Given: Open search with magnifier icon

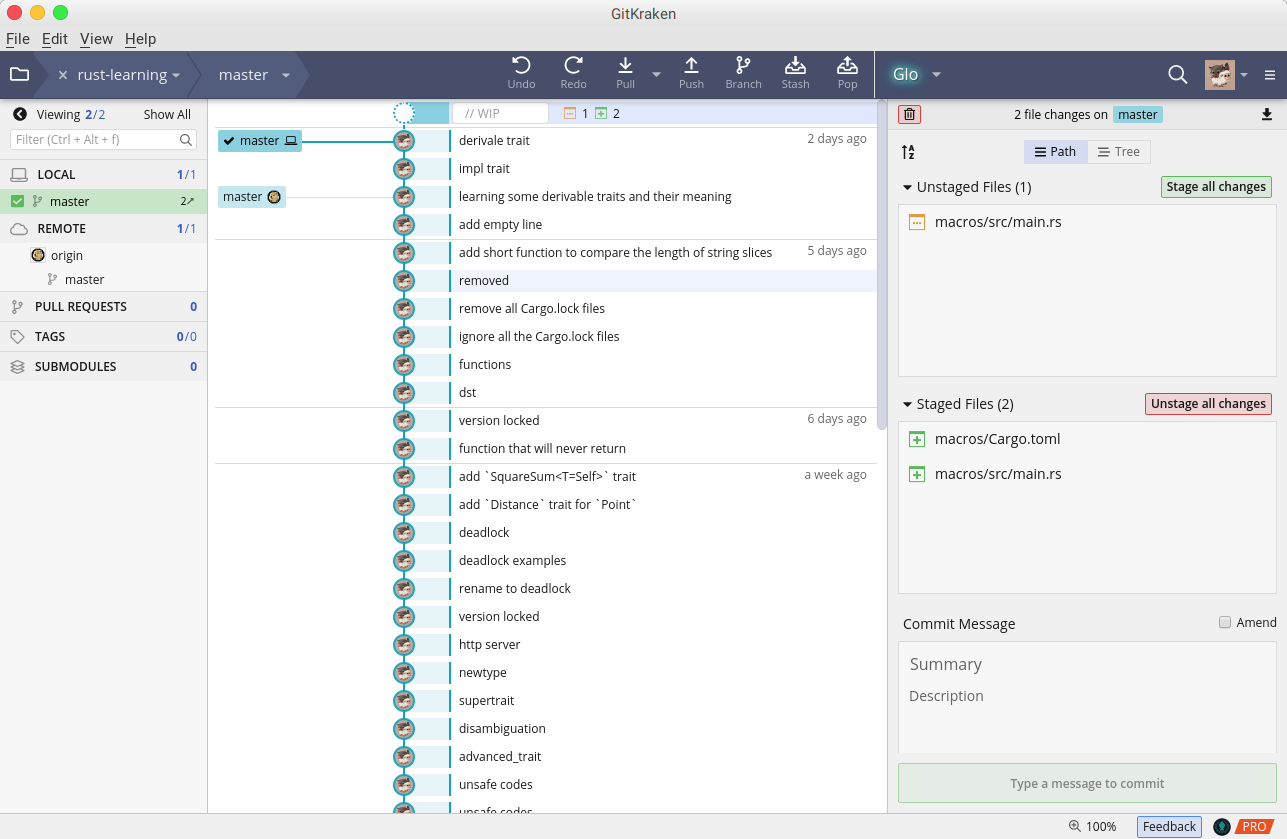Looking at the screenshot, I should coord(1178,74).
